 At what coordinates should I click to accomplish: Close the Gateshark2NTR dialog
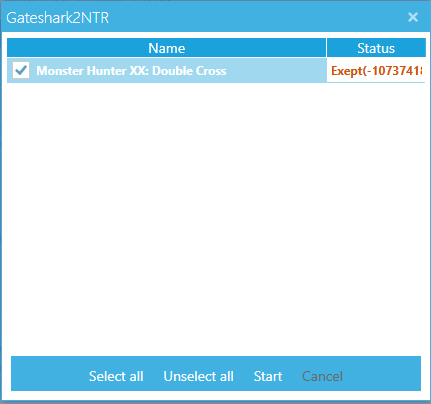pos(413,17)
